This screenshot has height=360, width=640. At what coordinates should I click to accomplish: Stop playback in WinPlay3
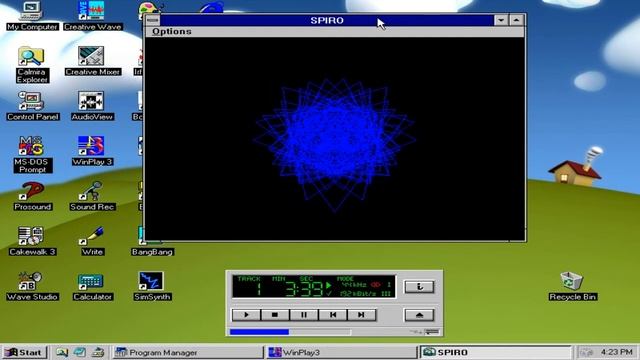point(275,315)
